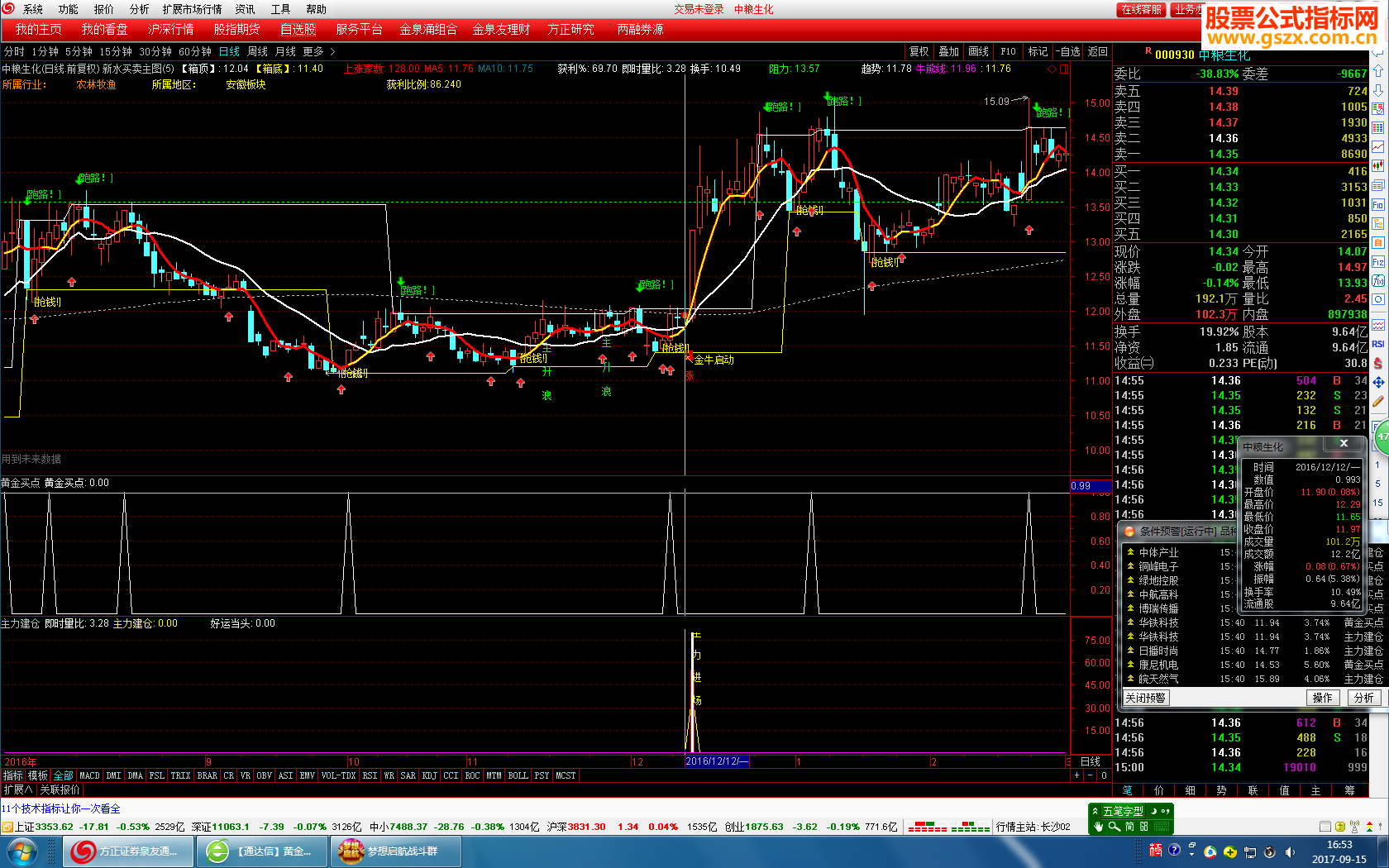Click the up arrow icon in right toolbar

point(1378,70)
